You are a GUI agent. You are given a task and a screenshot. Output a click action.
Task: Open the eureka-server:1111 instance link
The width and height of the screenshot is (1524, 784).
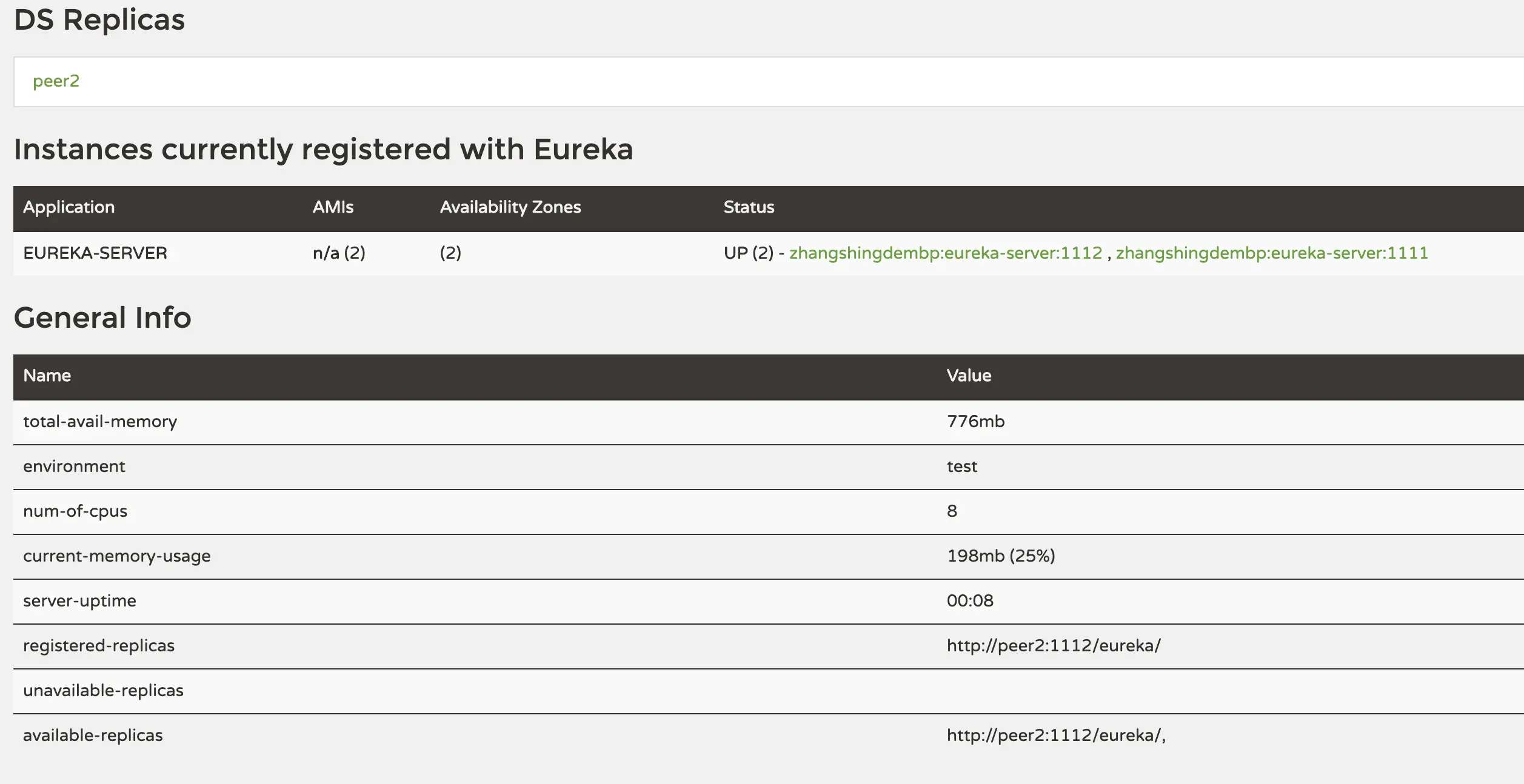point(1272,253)
